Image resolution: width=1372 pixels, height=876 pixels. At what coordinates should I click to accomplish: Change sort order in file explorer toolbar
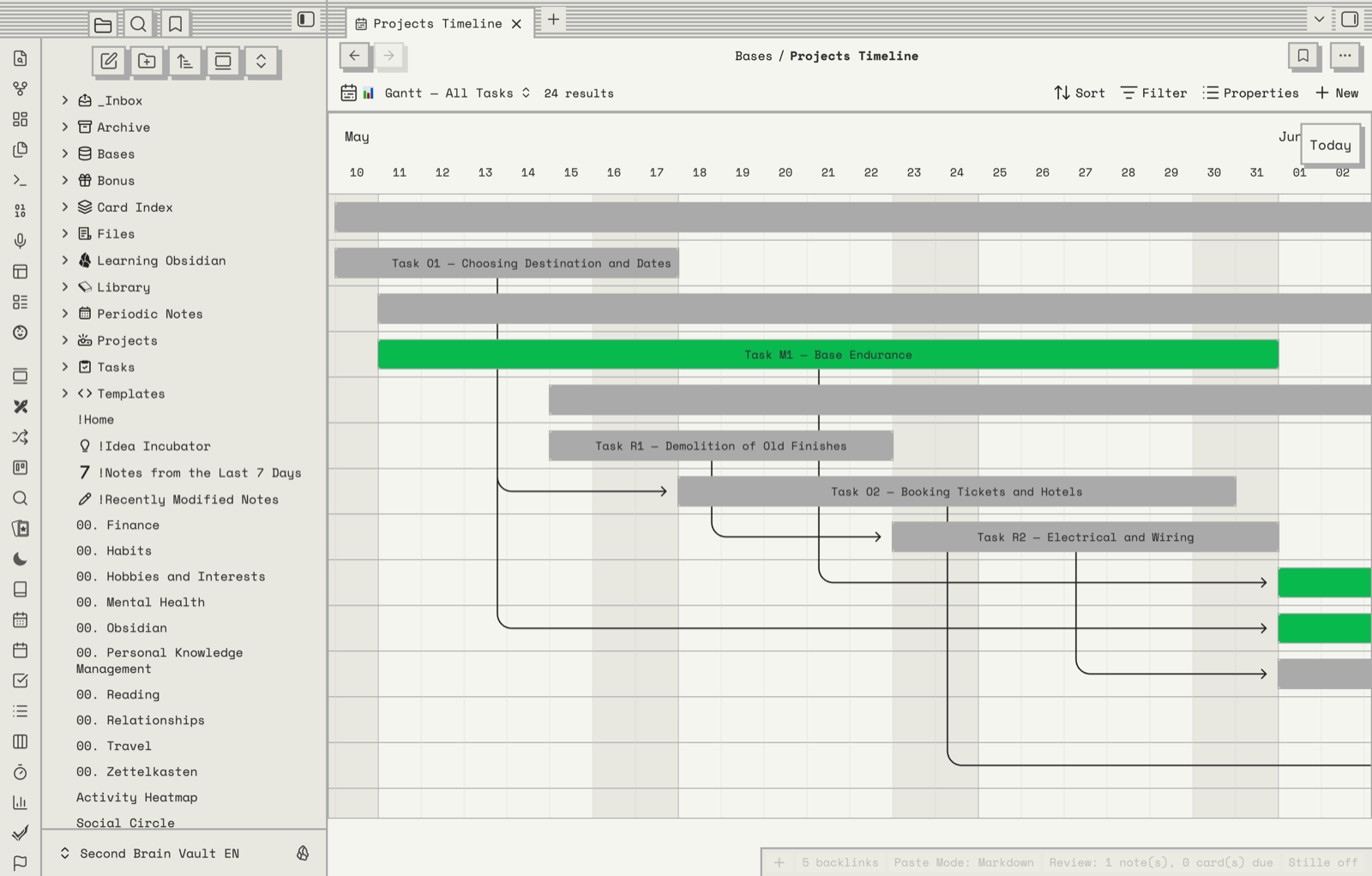point(184,61)
